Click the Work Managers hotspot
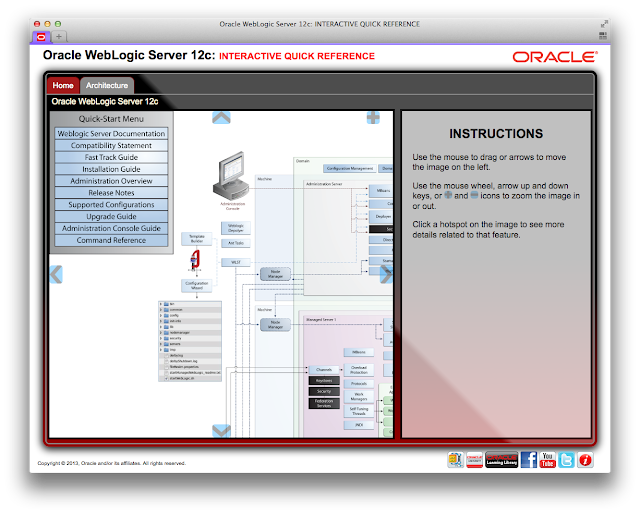The image size is (640, 514). 359,396
